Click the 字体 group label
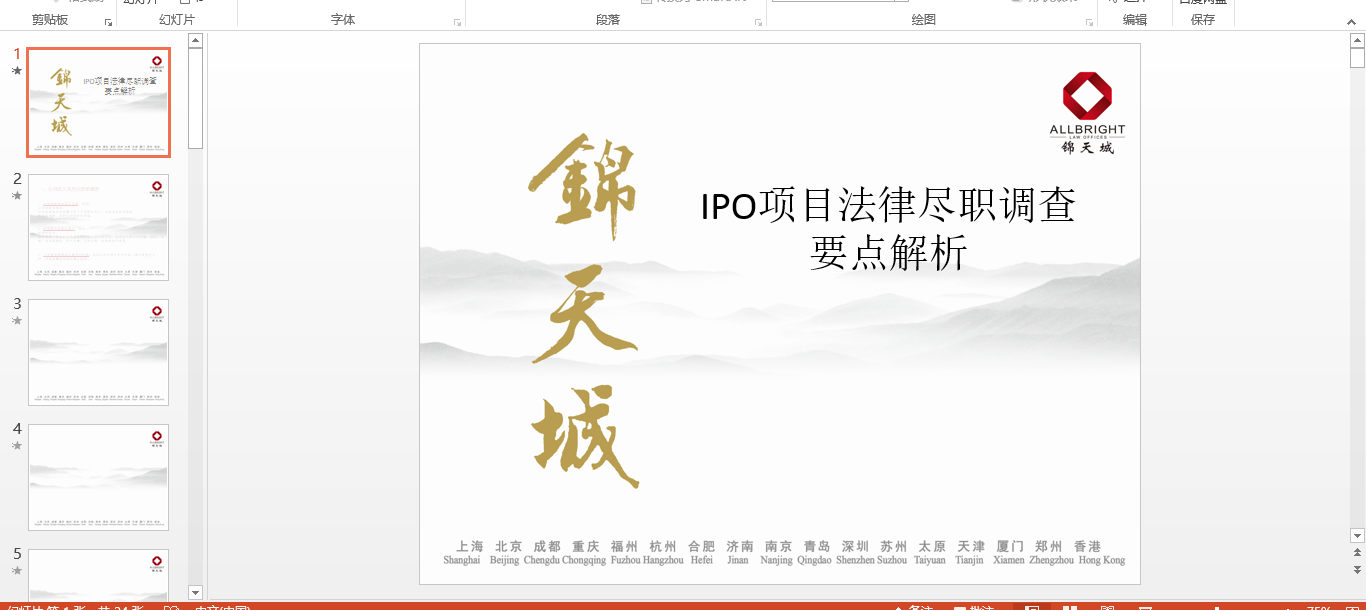Image resolution: width=1366 pixels, height=610 pixels. 343,20
